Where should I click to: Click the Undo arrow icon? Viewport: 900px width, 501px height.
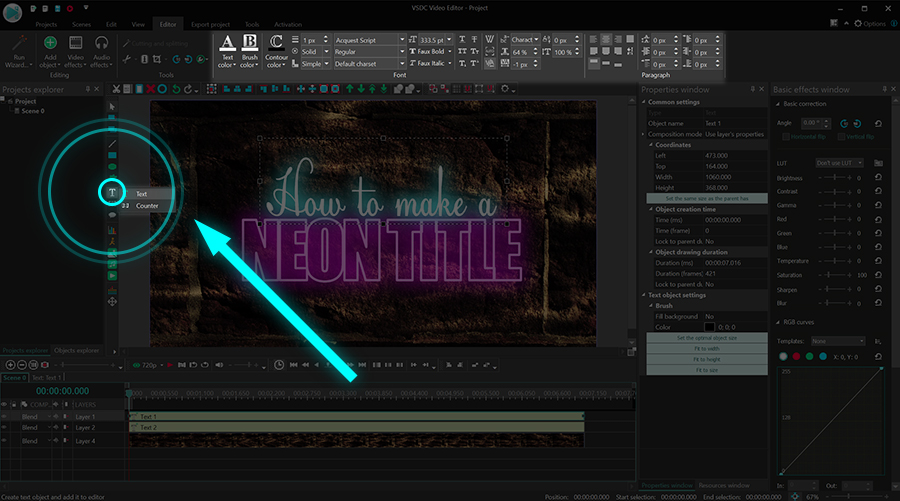coord(176,89)
